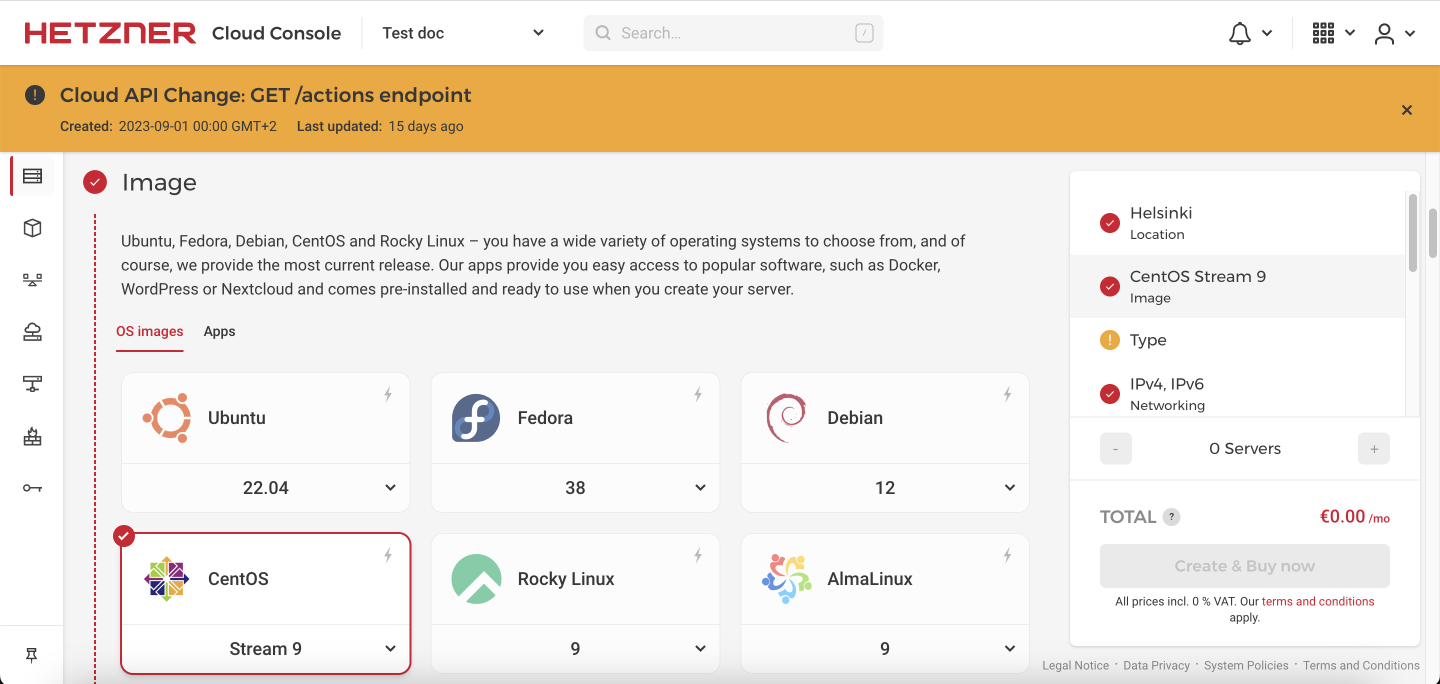Image resolution: width=1440 pixels, height=684 pixels.
Task: Click the Image section heading checkmark
Action: pyautogui.click(x=95, y=182)
